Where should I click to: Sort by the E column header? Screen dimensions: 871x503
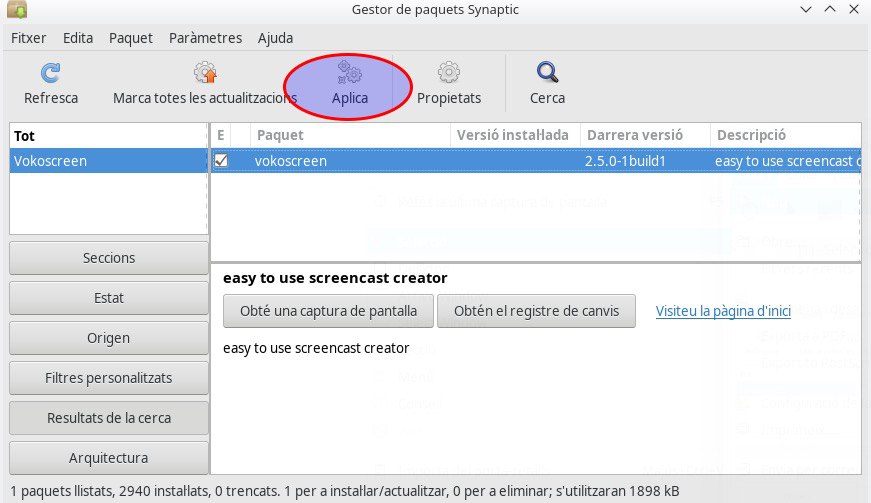pyautogui.click(x=221, y=135)
